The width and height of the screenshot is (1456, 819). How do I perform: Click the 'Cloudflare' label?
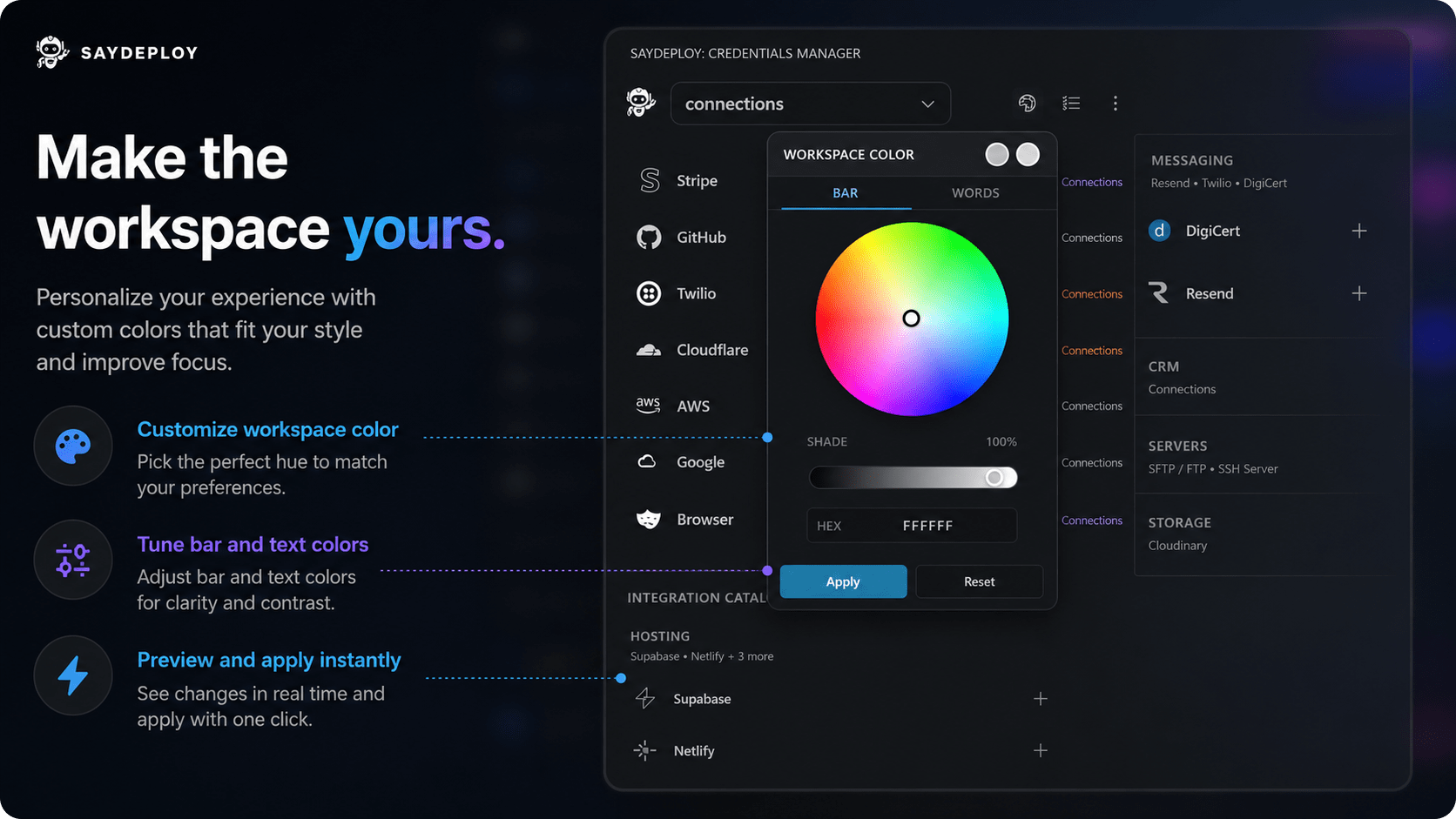pos(712,350)
